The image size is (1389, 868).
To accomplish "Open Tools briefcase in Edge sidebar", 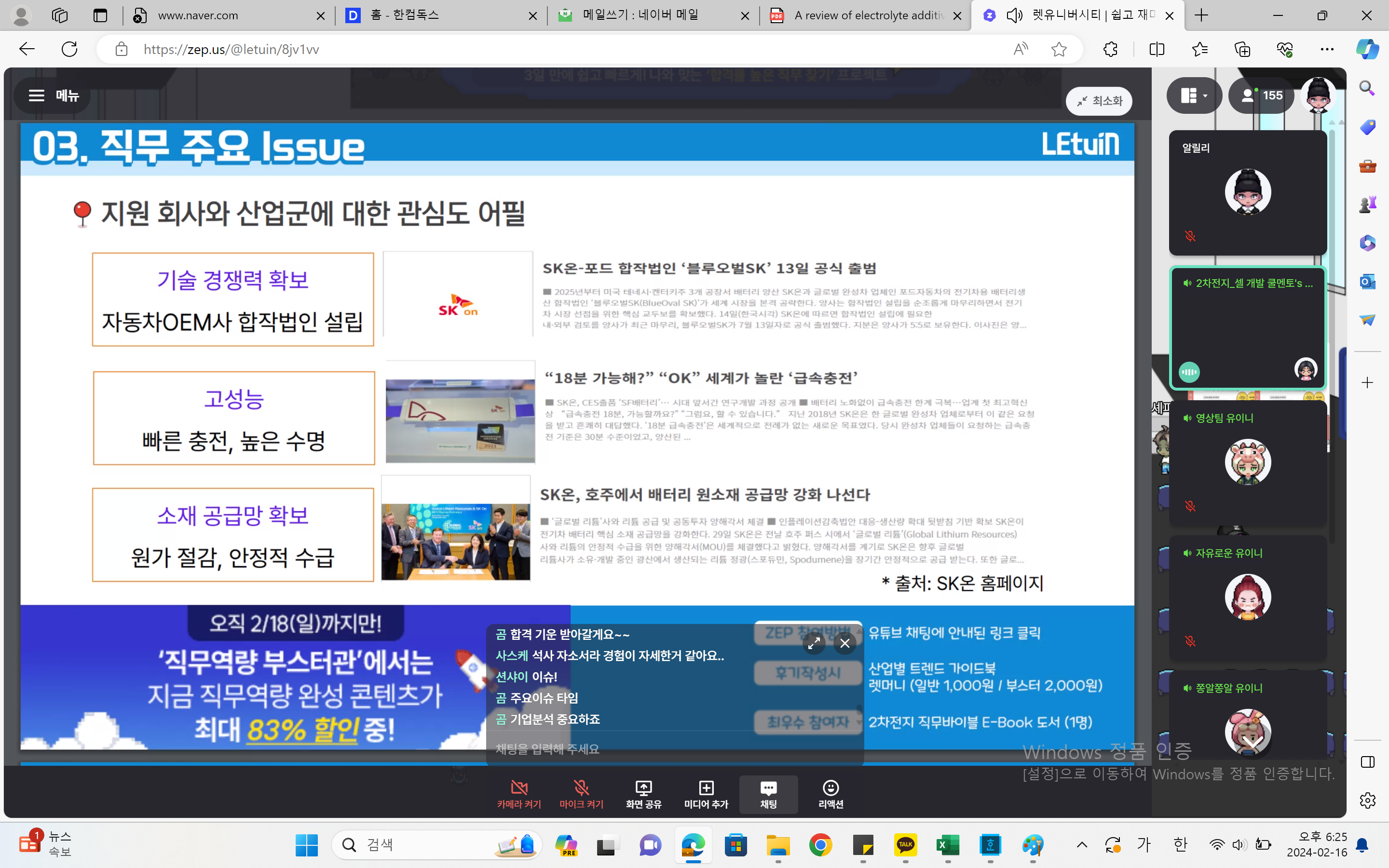I will point(1367,166).
